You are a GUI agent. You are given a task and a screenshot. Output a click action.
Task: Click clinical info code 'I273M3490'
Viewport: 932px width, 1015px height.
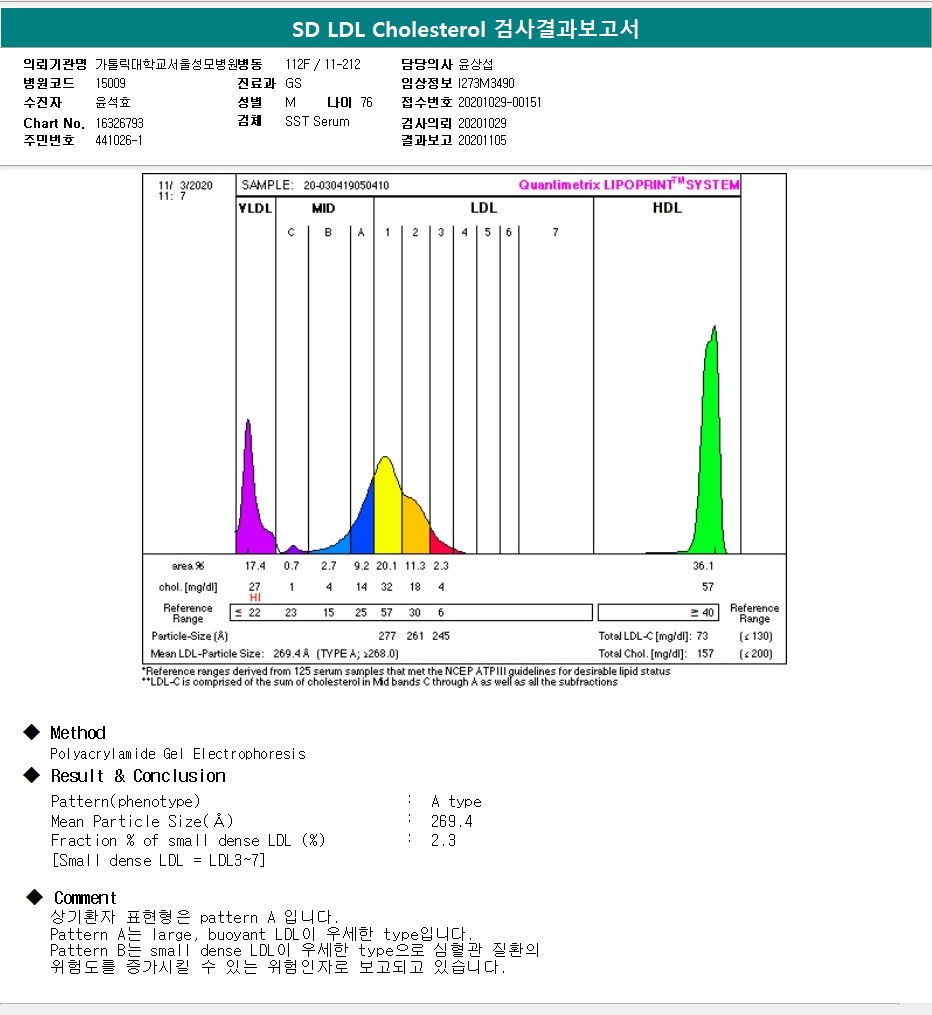pos(486,83)
